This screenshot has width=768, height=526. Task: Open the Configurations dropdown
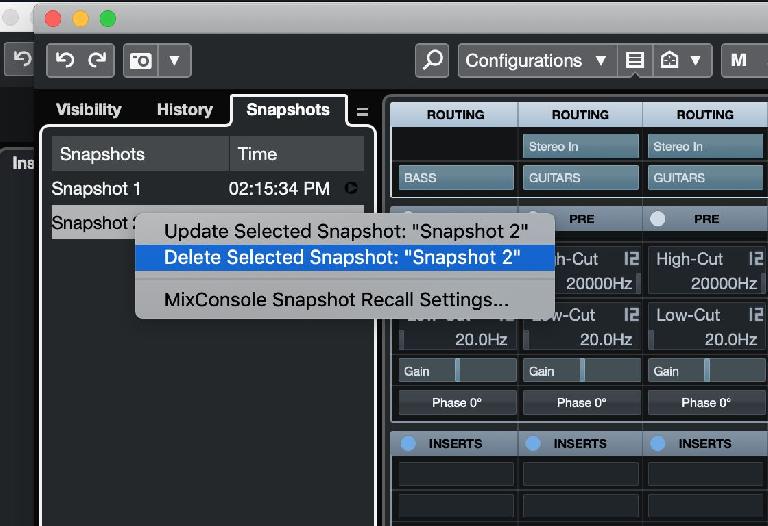coord(537,61)
